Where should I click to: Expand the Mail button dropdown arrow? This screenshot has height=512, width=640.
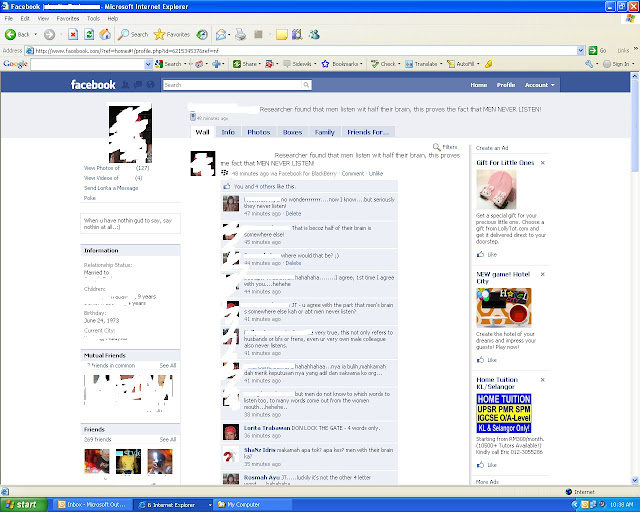click(x=229, y=35)
